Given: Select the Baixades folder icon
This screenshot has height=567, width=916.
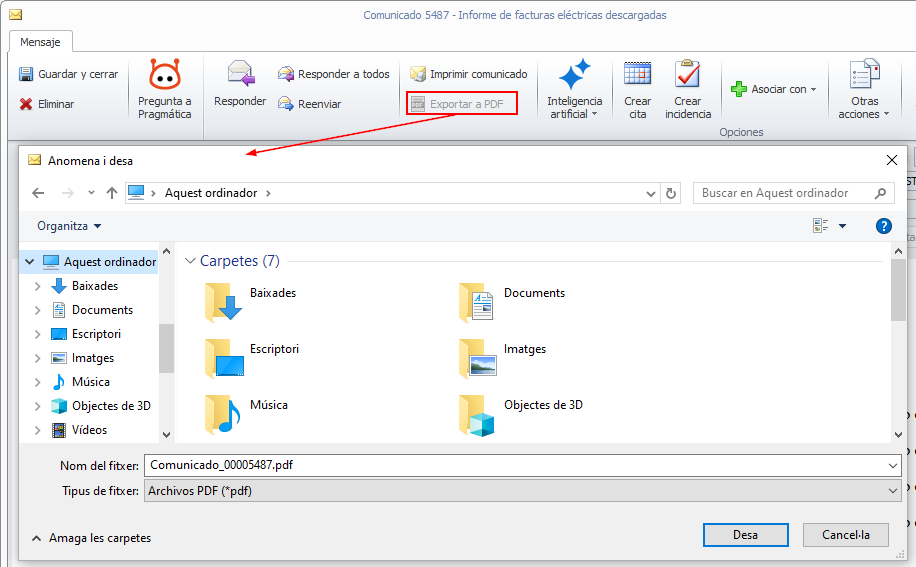Looking at the screenshot, I should pyautogui.click(x=223, y=301).
